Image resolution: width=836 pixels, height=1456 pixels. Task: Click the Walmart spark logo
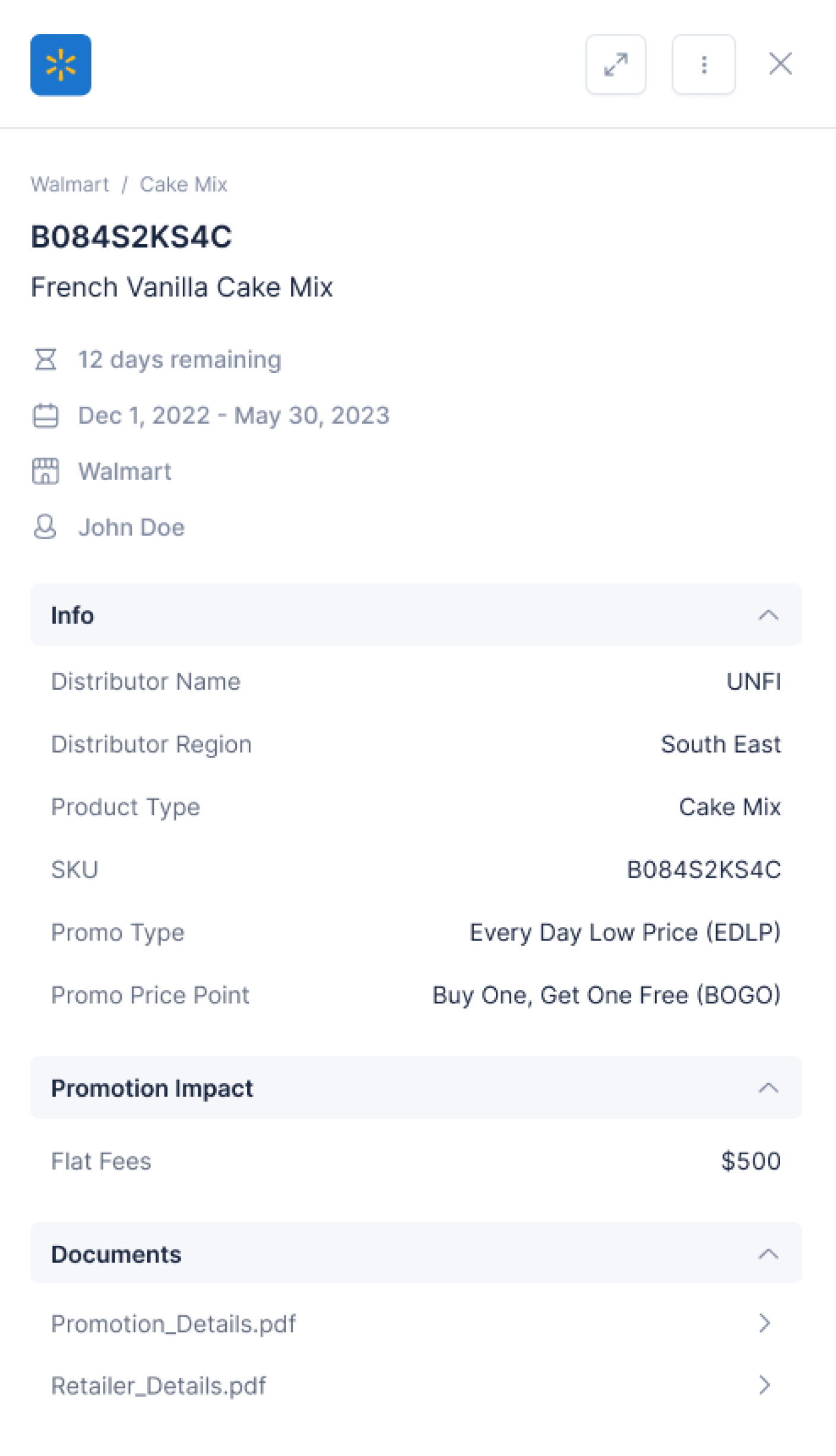tap(61, 65)
